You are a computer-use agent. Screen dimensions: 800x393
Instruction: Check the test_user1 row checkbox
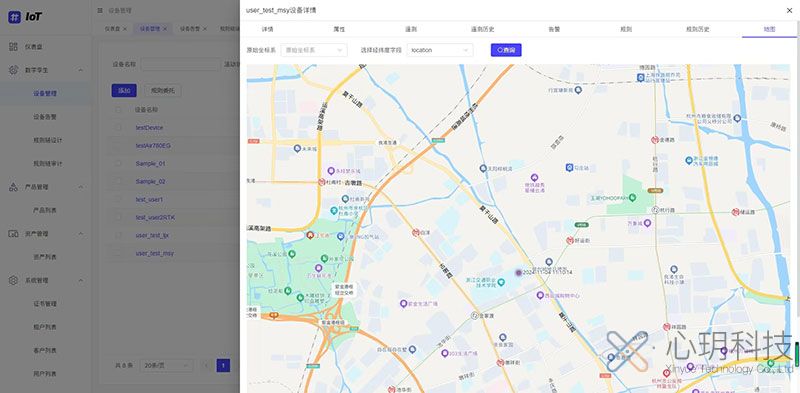pos(118,199)
